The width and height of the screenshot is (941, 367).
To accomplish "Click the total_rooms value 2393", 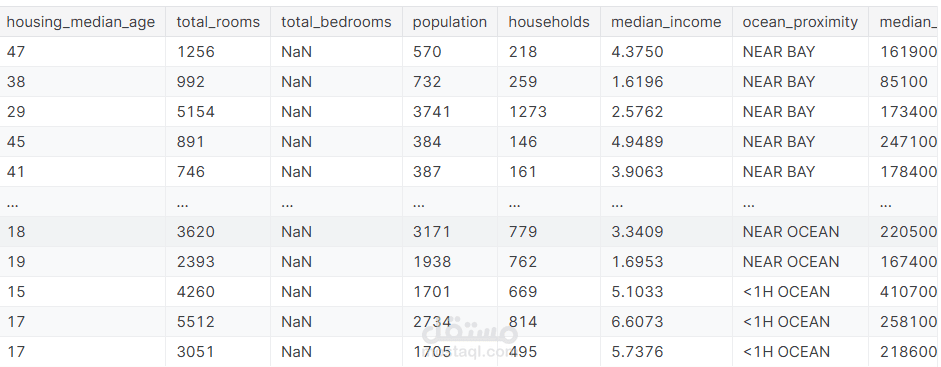I will (x=195, y=262).
